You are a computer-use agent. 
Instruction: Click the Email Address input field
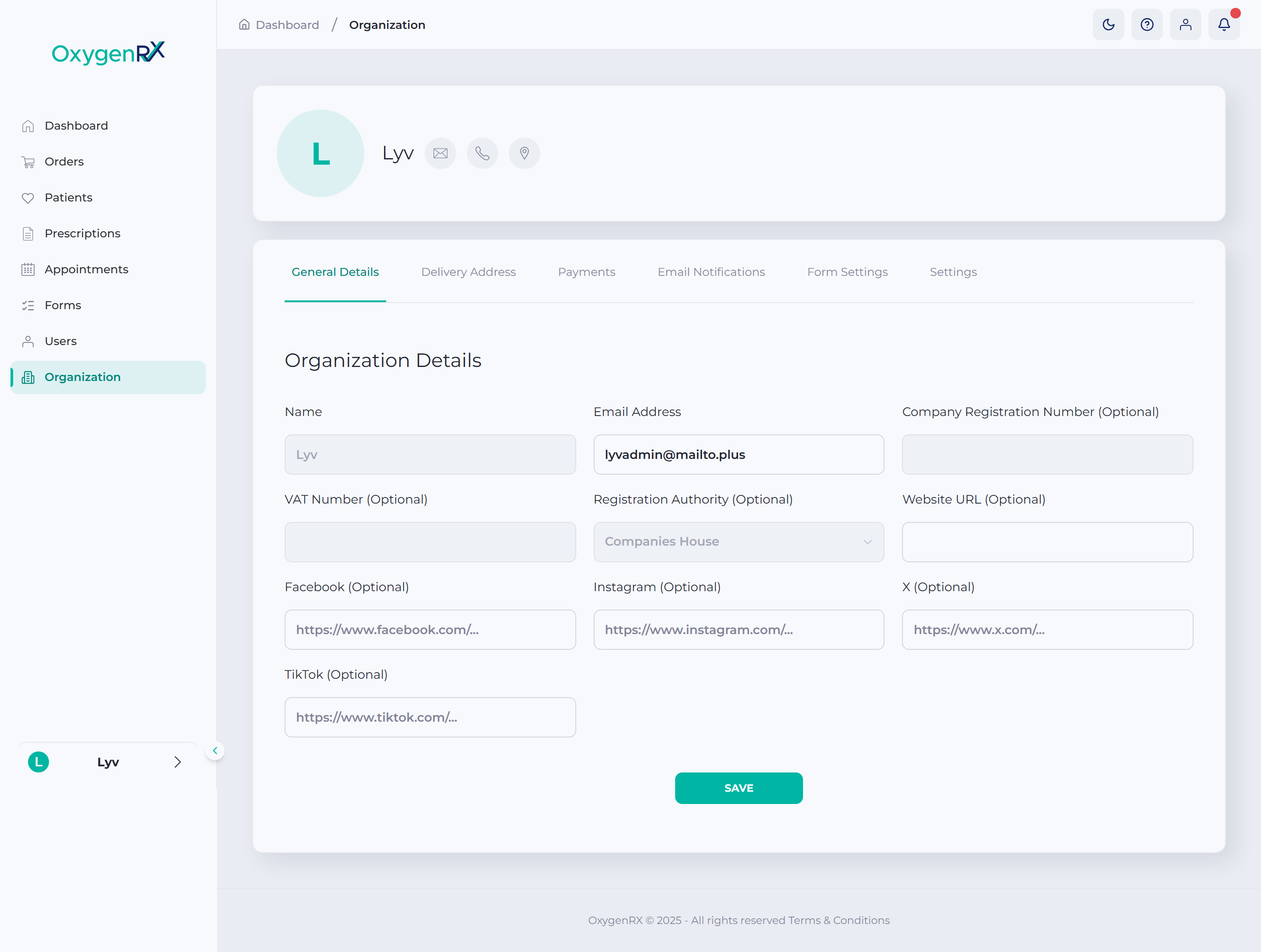pos(739,455)
